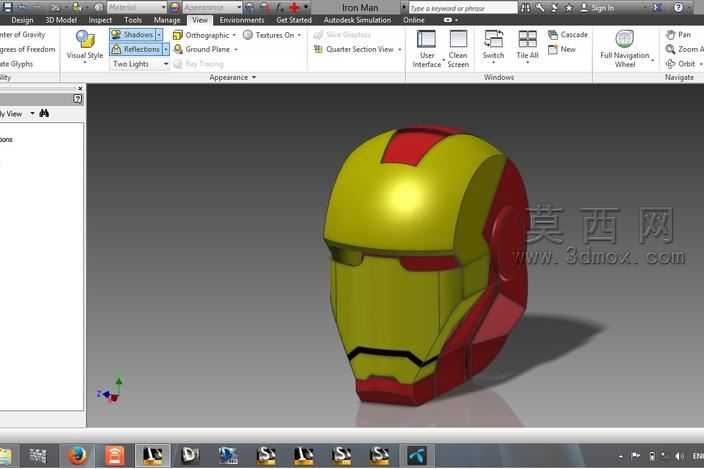Switch to the active Inventor taskbar window
This screenshot has width=704, height=469.
tap(153, 456)
